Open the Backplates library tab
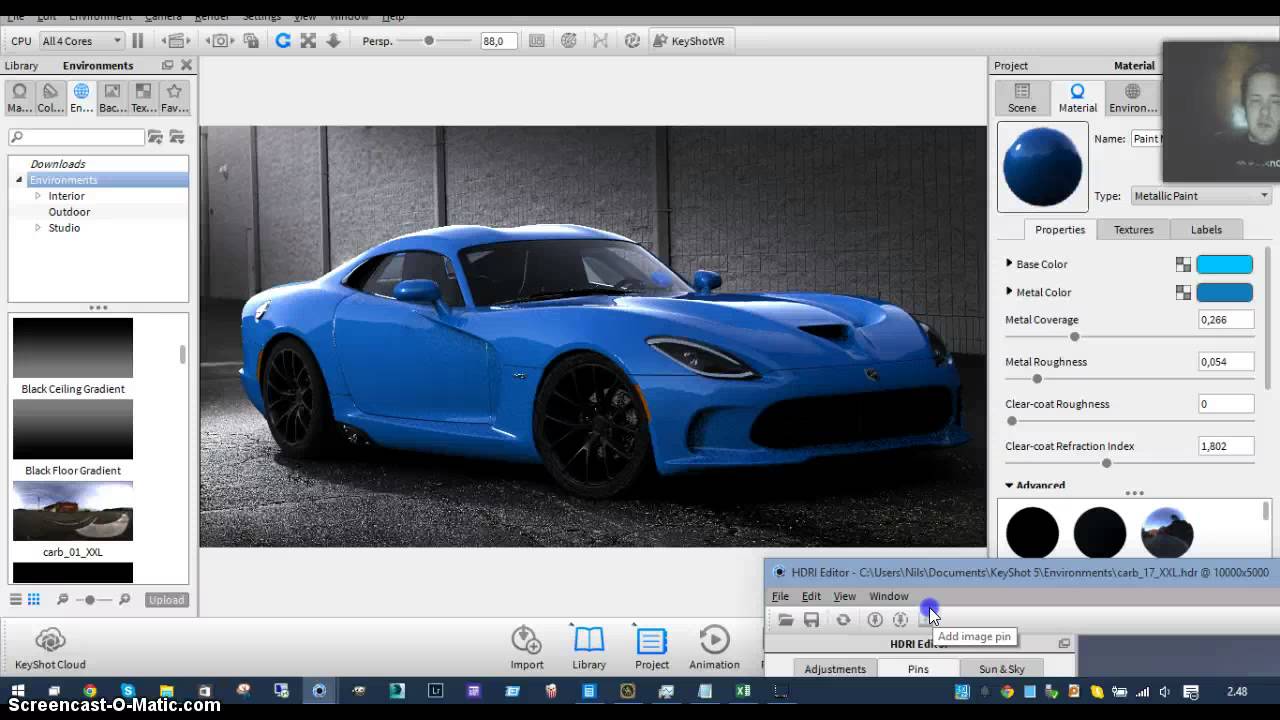 pos(112,98)
